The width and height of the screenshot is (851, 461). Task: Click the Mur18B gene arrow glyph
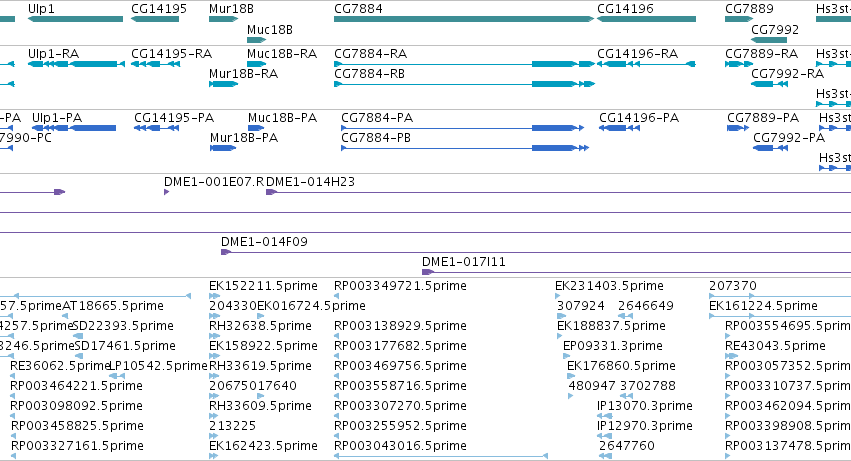[224, 19]
